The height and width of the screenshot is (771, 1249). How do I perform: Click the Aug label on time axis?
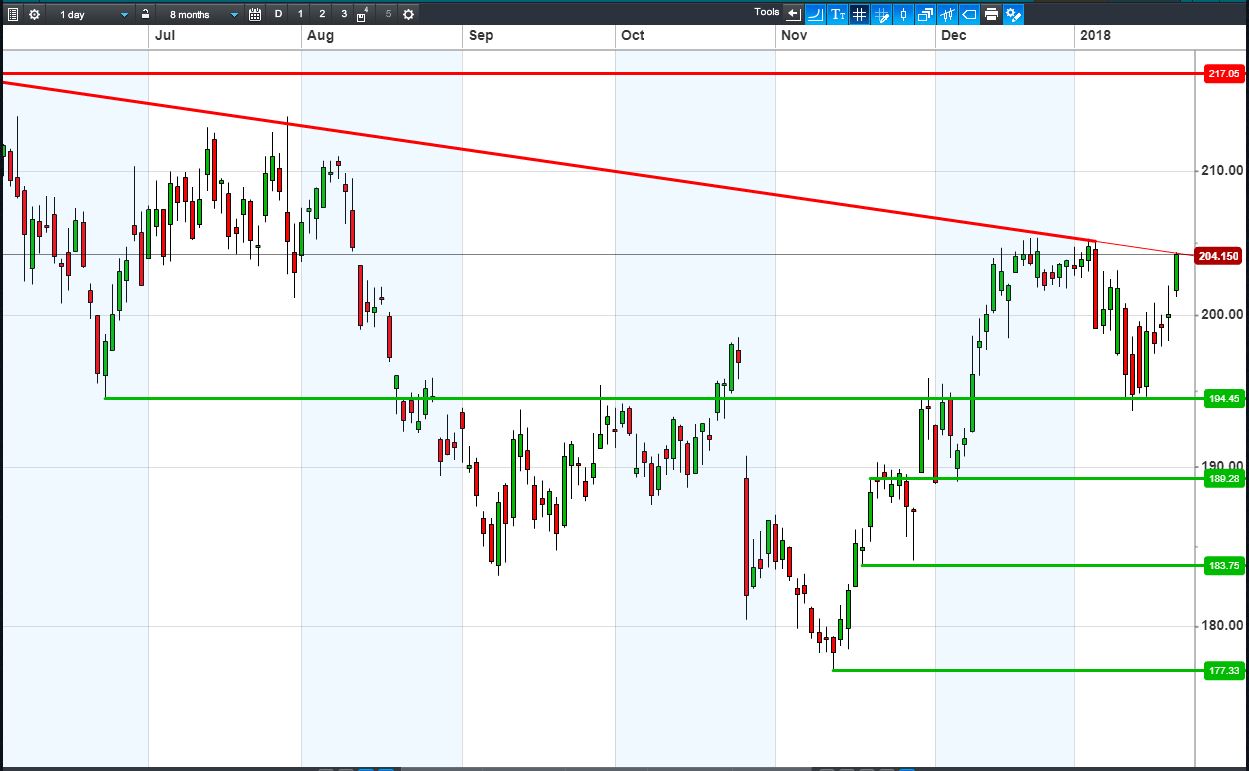(321, 35)
